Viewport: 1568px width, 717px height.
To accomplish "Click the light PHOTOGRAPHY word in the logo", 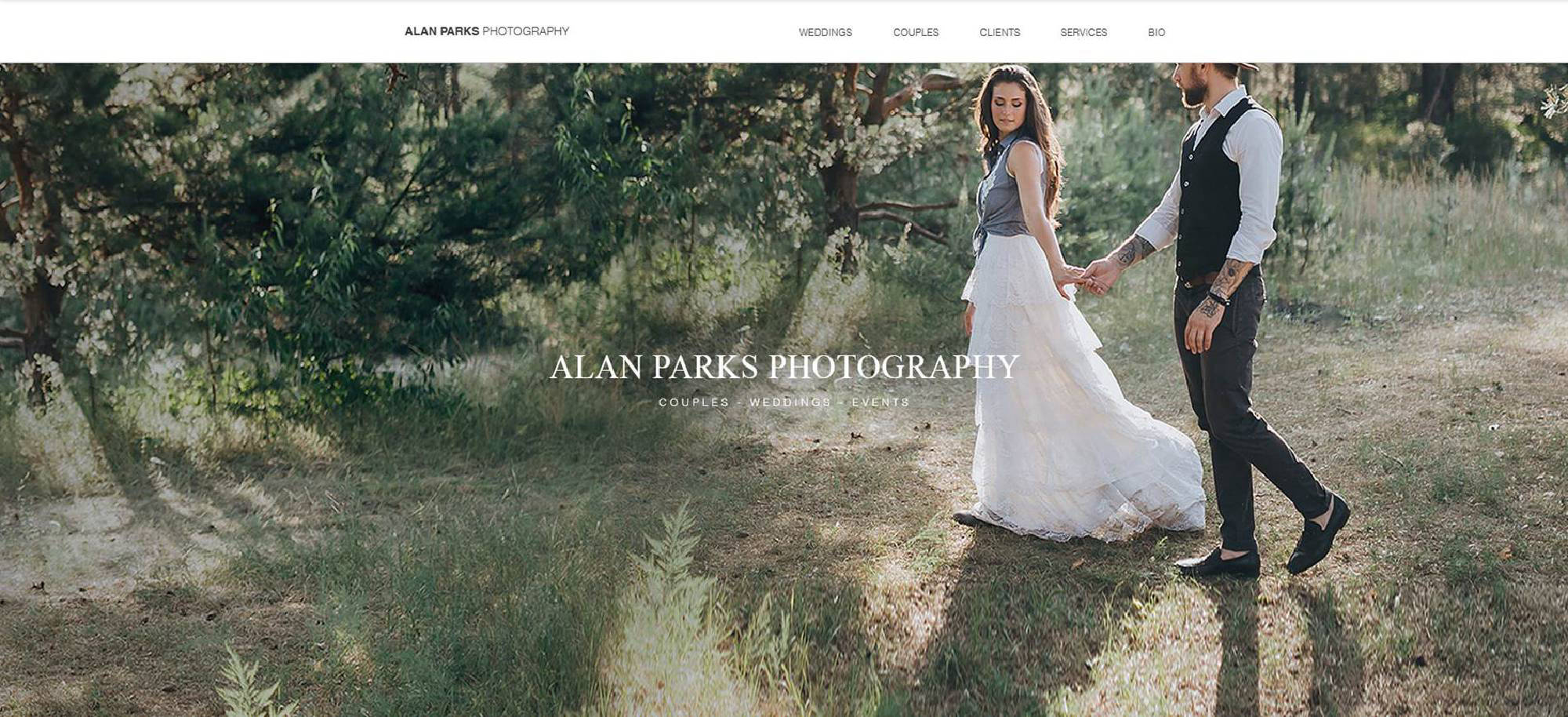I will click(525, 31).
